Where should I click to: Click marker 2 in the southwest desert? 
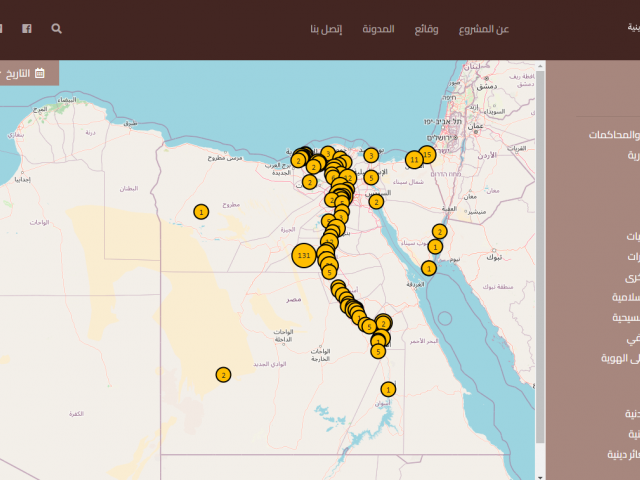pos(223,374)
